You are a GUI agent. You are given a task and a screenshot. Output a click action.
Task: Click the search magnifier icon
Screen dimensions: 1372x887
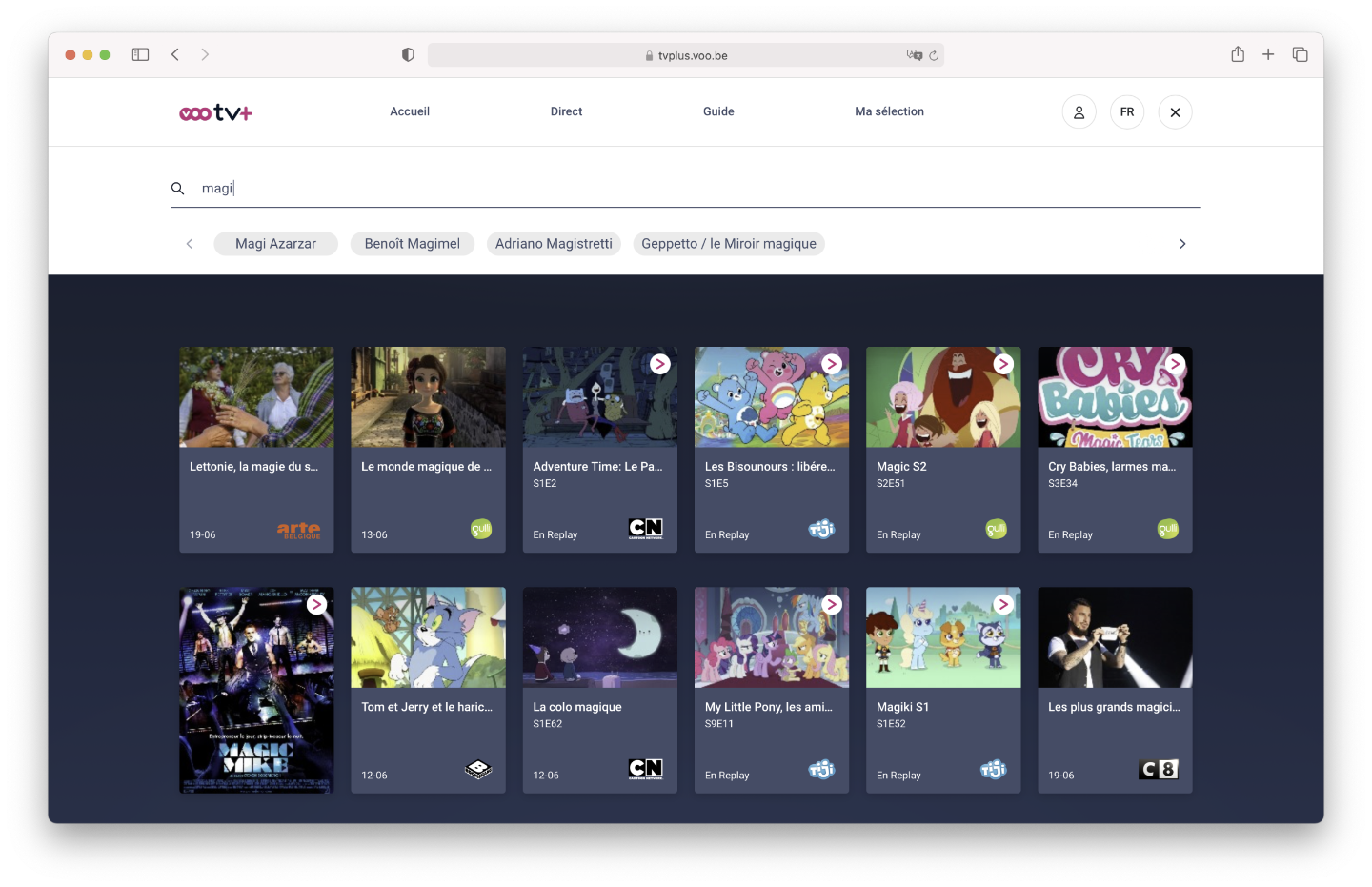pos(178,188)
